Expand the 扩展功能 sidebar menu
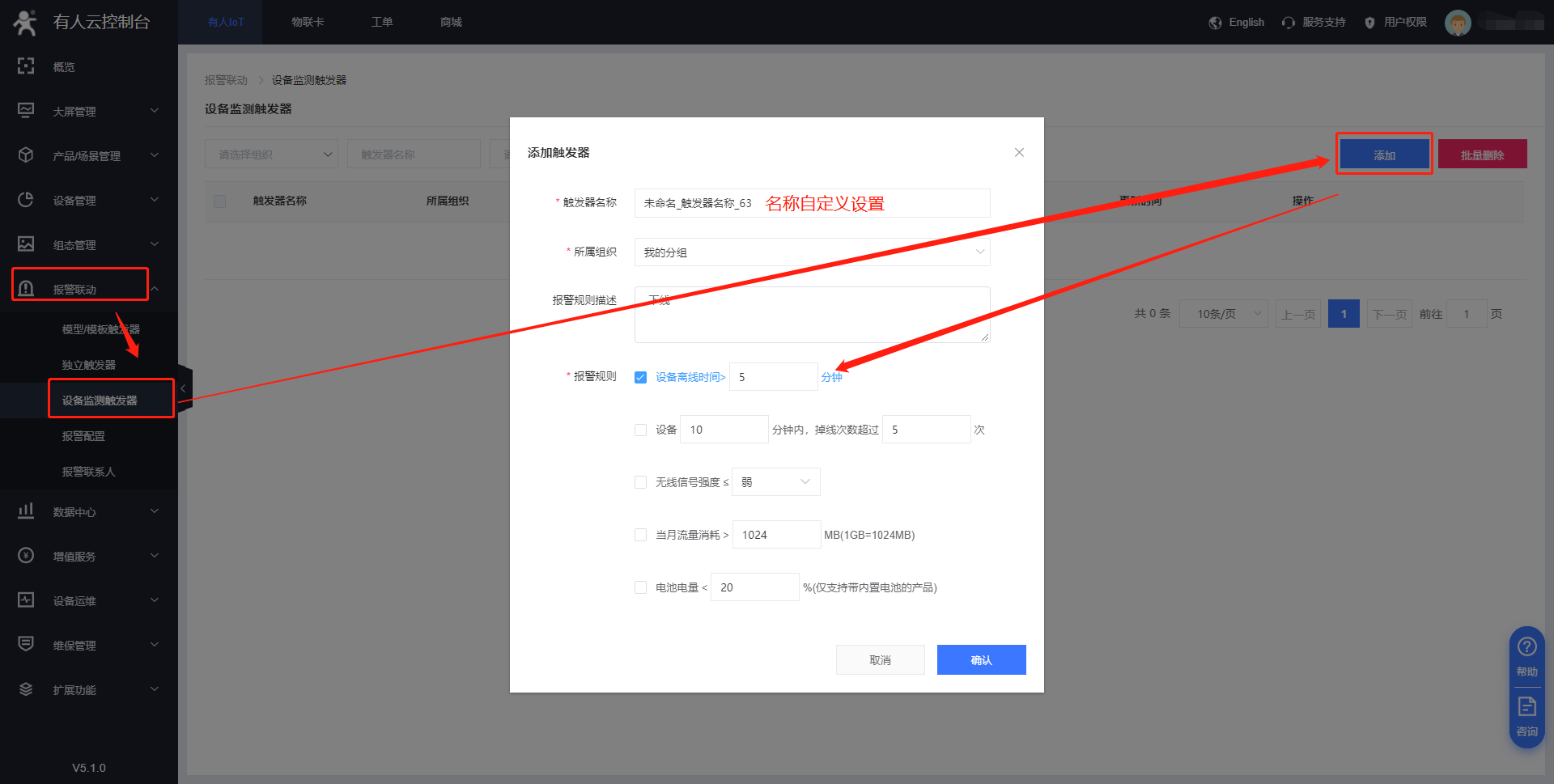1554x784 pixels. click(89, 689)
